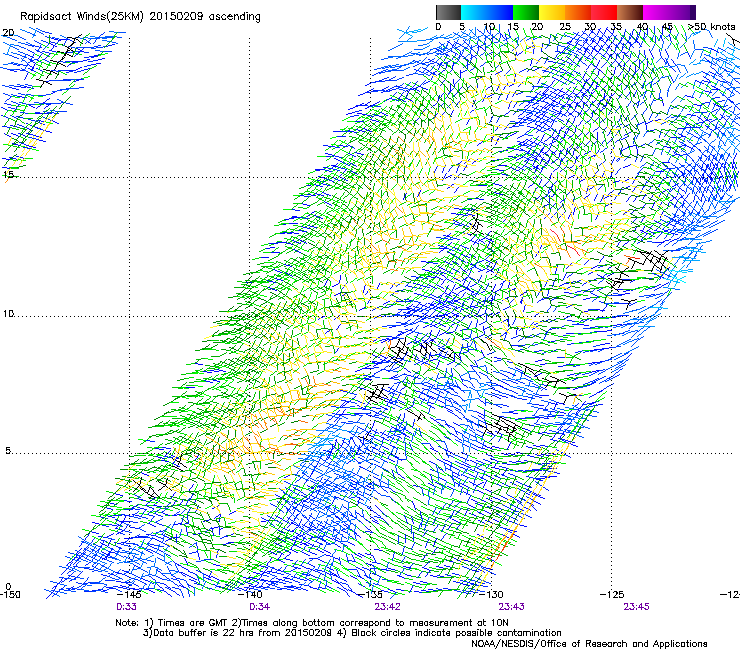Viewport: 740px width, 650px height.
Task: Click the latitude 15 axis label
Action: pyautogui.click(x=8, y=175)
